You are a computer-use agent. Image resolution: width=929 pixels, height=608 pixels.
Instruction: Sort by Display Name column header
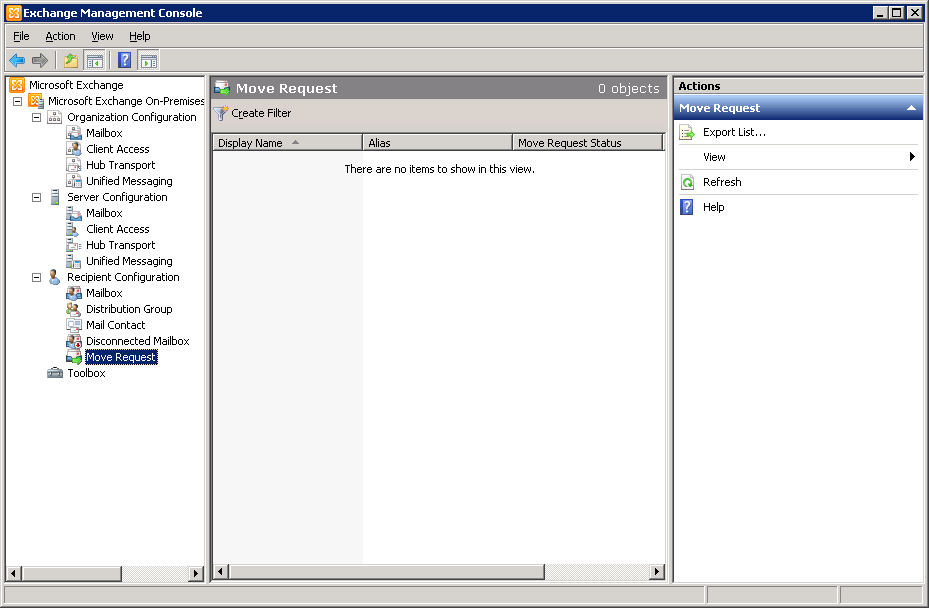click(x=287, y=143)
